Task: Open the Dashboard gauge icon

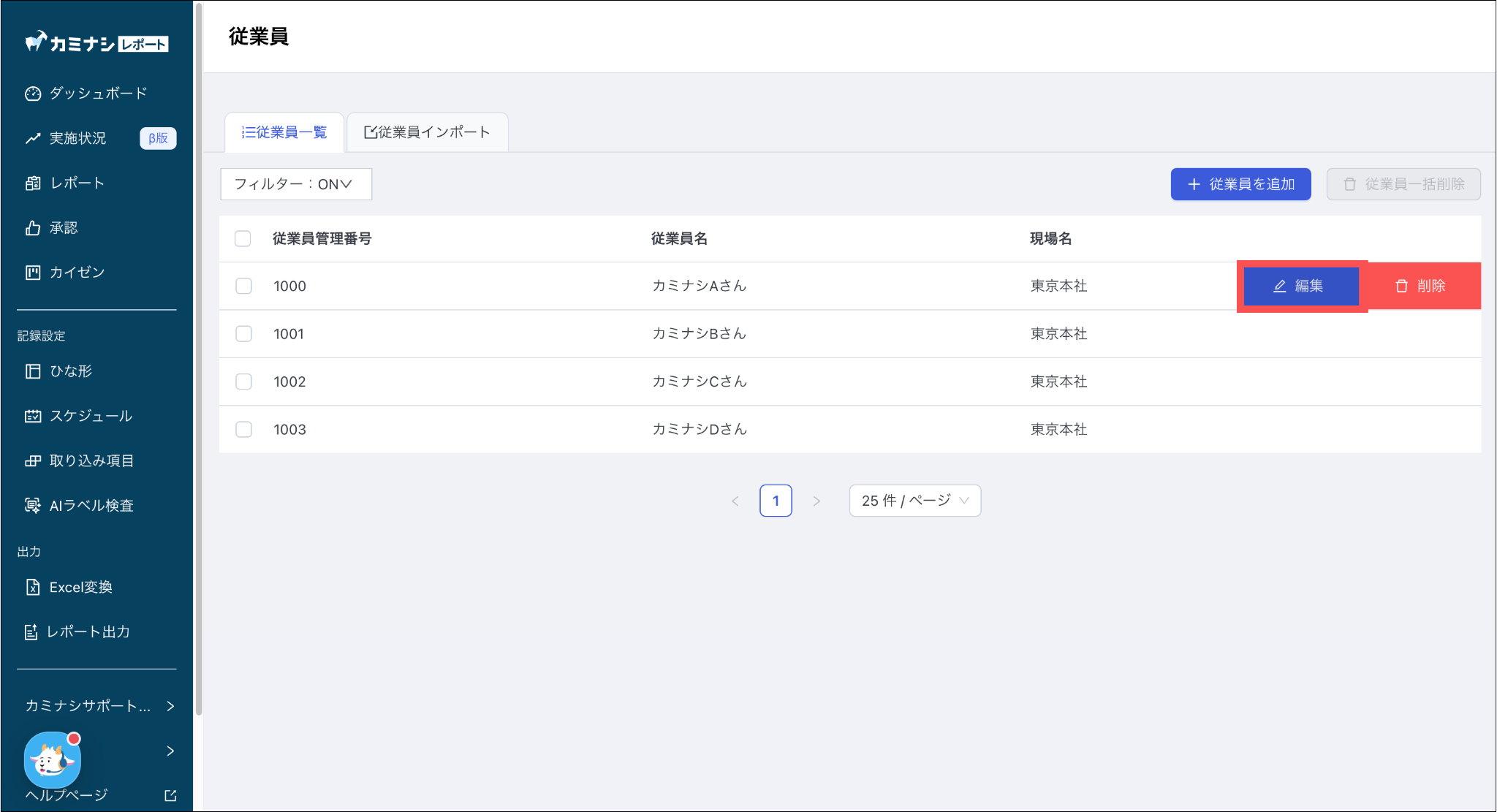Action: tap(33, 94)
